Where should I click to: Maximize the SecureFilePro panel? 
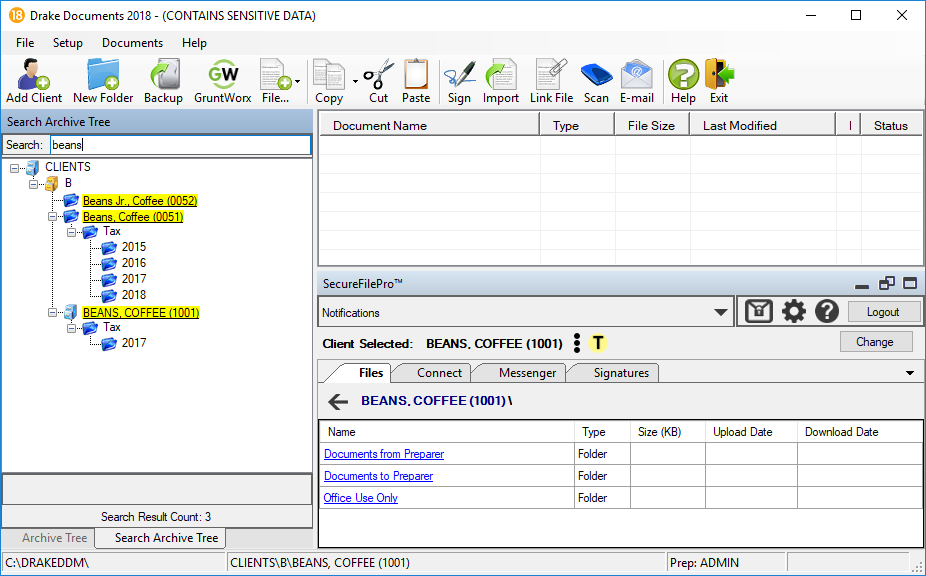coord(910,284)
